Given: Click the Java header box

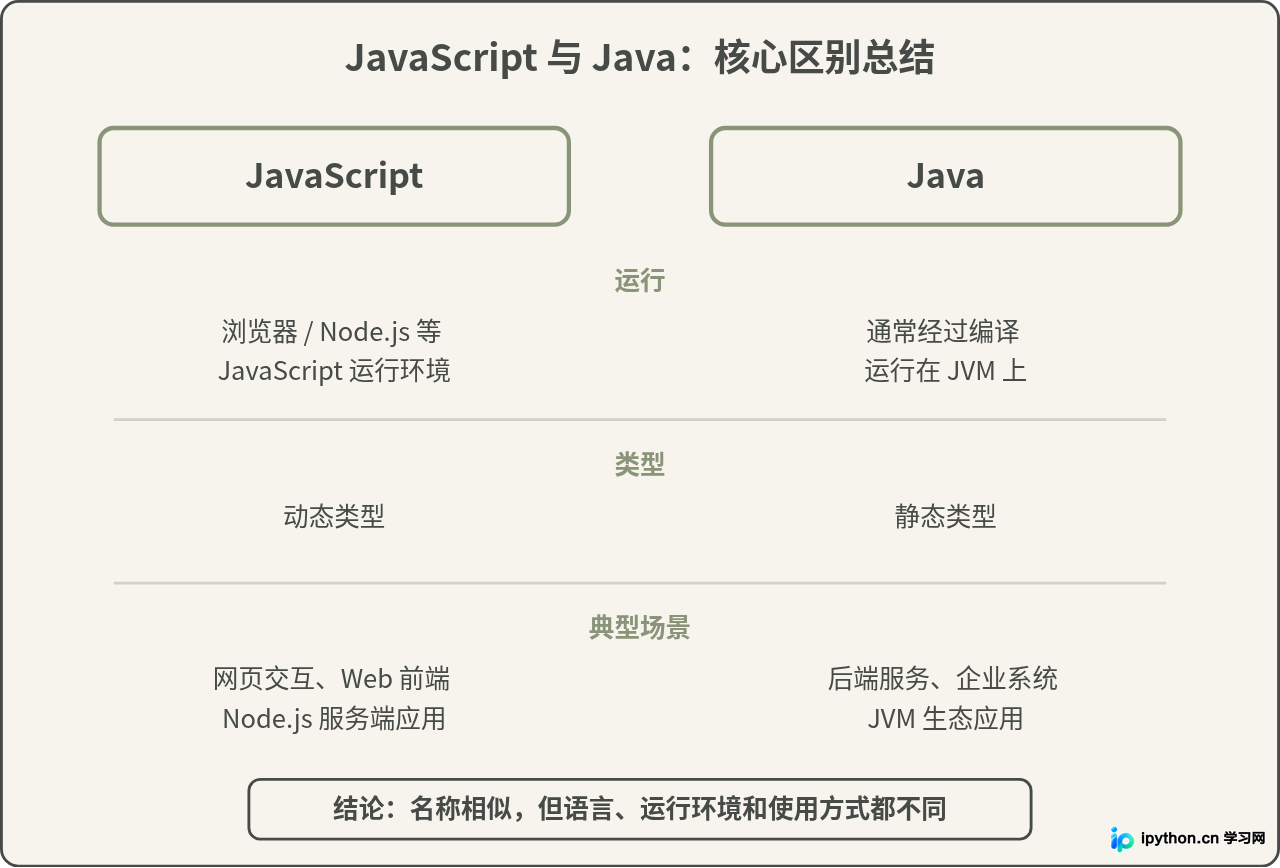Looking at the screenshot, I should (946, 176).
